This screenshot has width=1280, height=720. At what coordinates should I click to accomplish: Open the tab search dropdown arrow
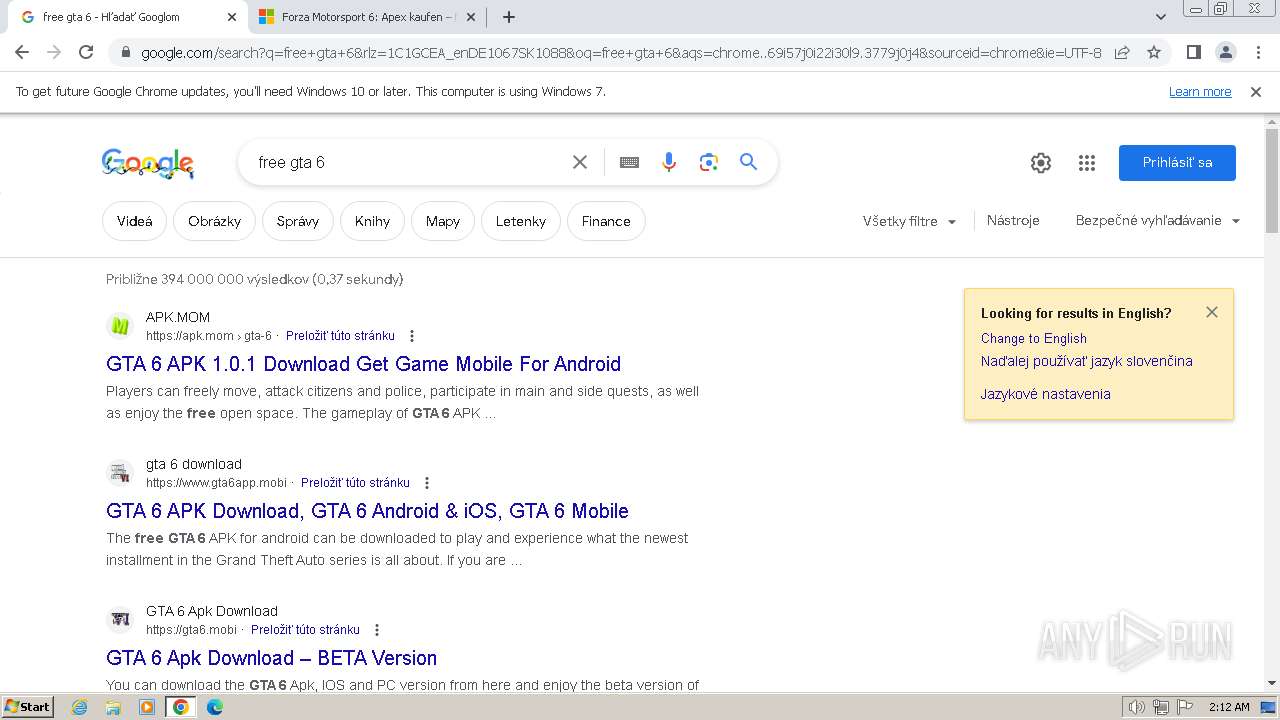pyautogui.click(x=1160, y=17)
